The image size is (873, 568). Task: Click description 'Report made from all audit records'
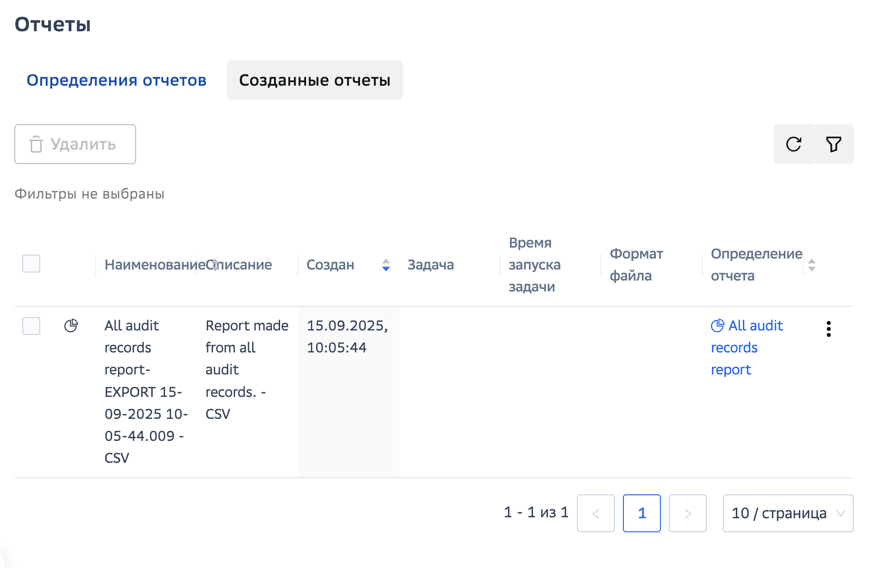247,370
